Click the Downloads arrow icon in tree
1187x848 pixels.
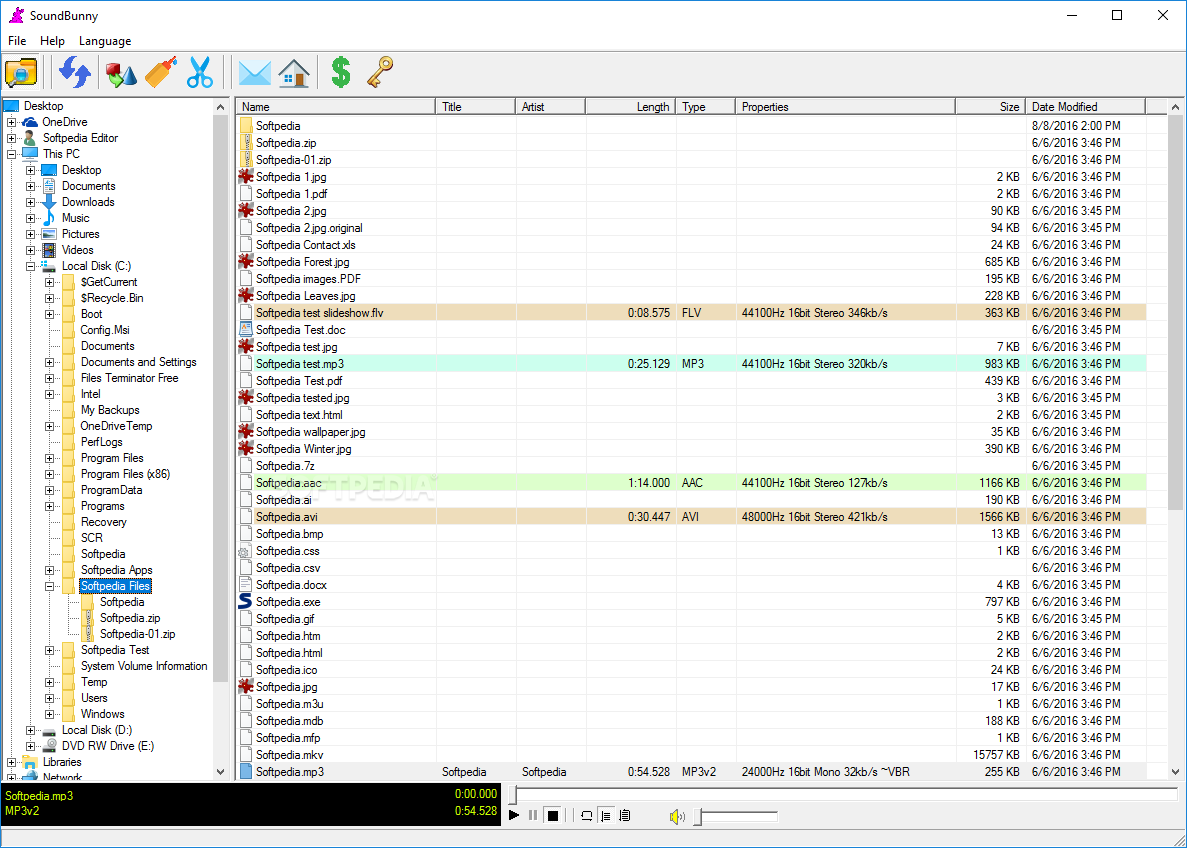49,202
